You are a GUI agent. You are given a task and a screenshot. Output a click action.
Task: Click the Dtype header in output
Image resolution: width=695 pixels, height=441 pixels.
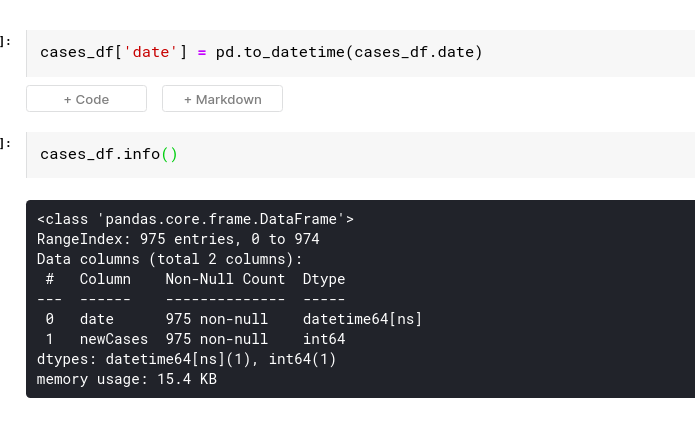324,280
